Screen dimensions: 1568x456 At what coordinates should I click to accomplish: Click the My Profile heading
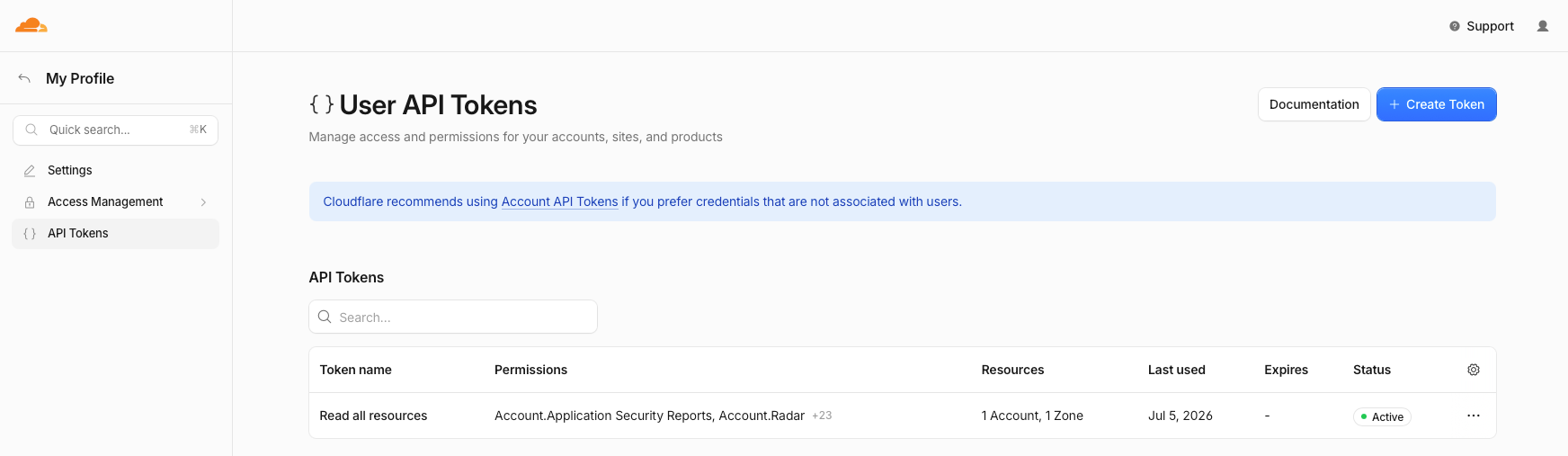(x=80, y=78)
